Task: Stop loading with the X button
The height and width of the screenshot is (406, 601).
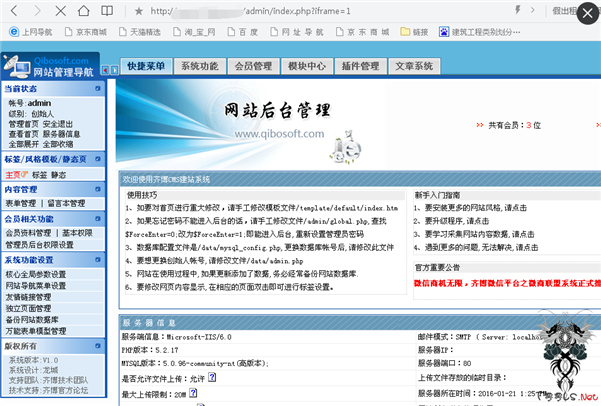Action: click(x=61, y=11)
